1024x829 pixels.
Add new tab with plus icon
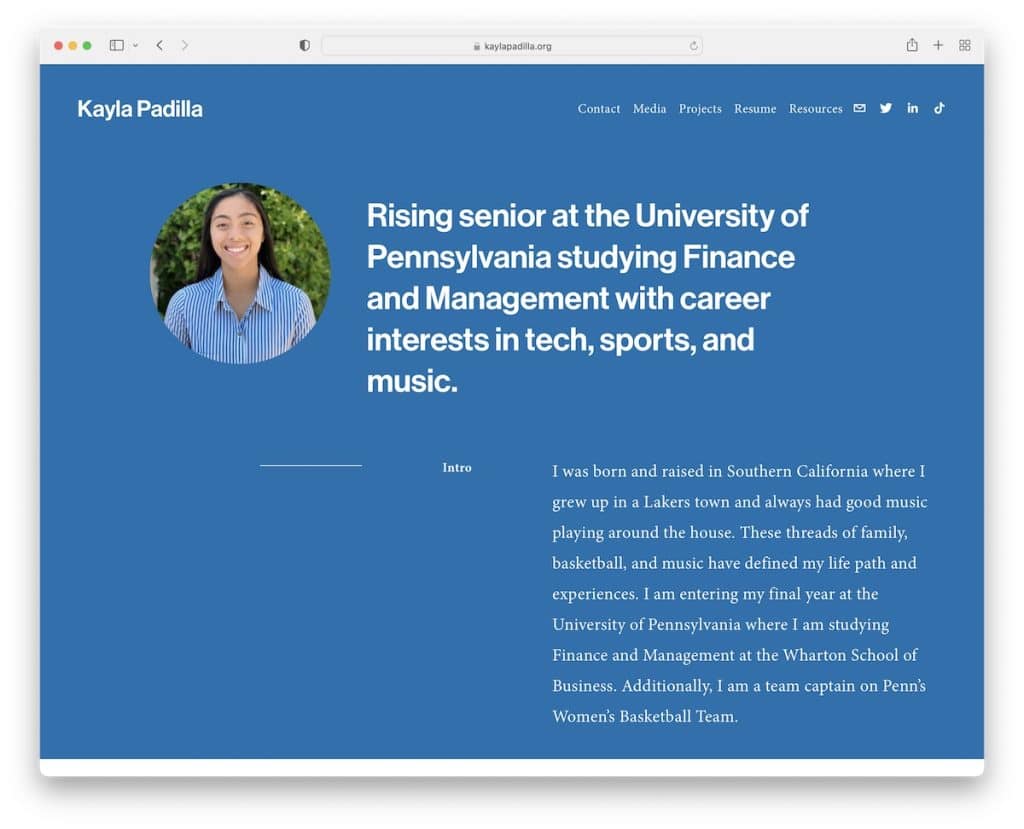[938, 45]
